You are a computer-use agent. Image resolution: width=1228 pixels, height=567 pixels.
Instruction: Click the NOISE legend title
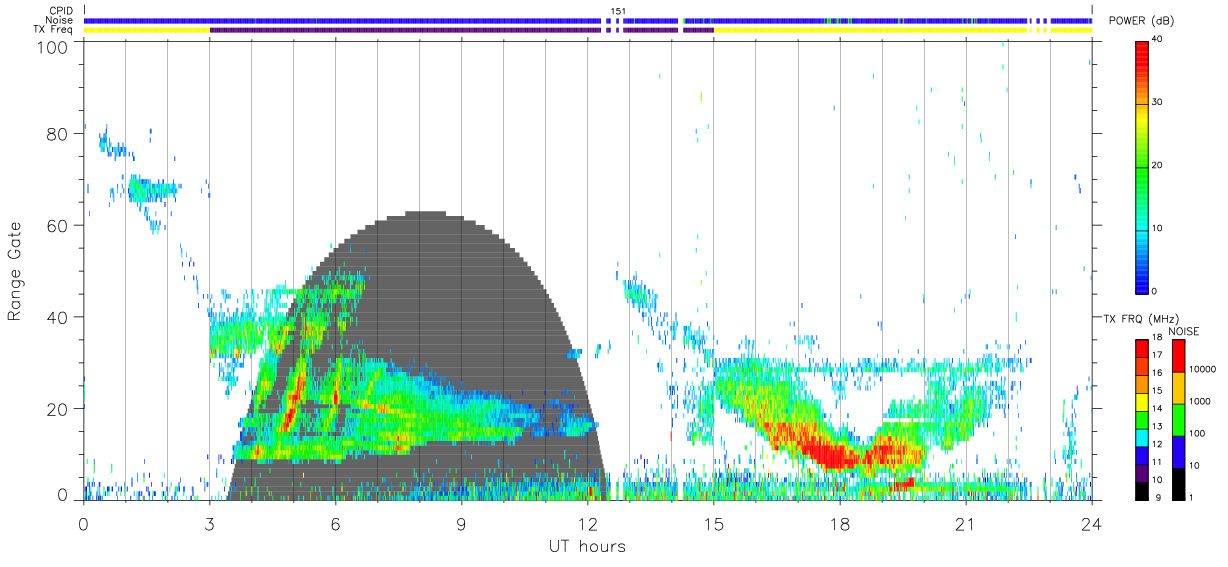(1183, 331)
